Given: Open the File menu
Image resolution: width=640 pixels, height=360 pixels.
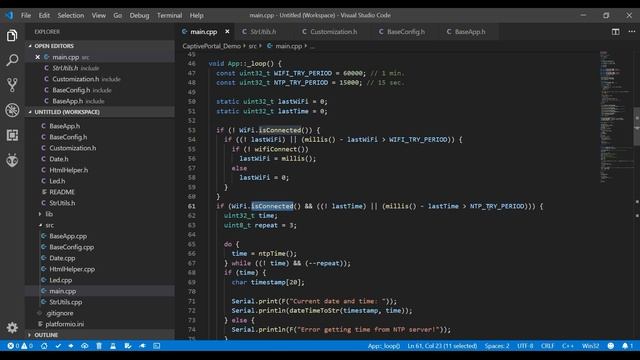Looking at the screenshot, I should pos(26,15).
